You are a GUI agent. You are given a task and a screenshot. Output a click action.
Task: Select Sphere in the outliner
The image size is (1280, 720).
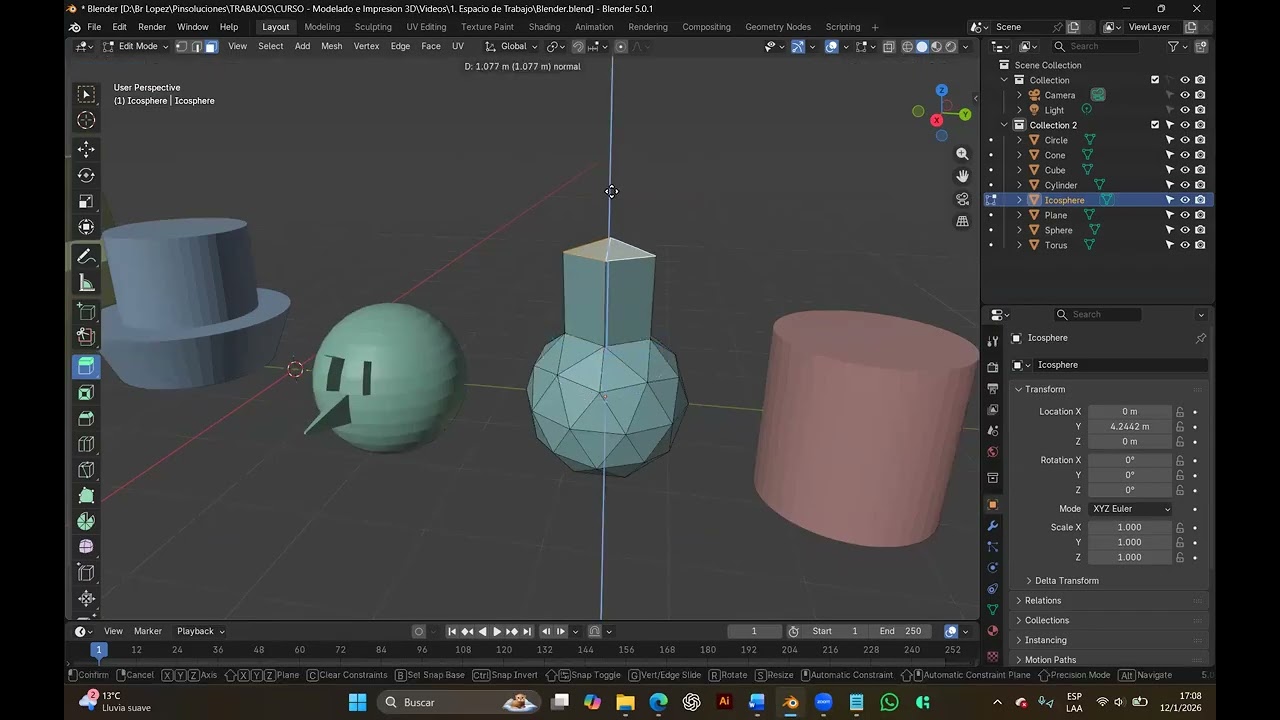(x=1058, y=230)
